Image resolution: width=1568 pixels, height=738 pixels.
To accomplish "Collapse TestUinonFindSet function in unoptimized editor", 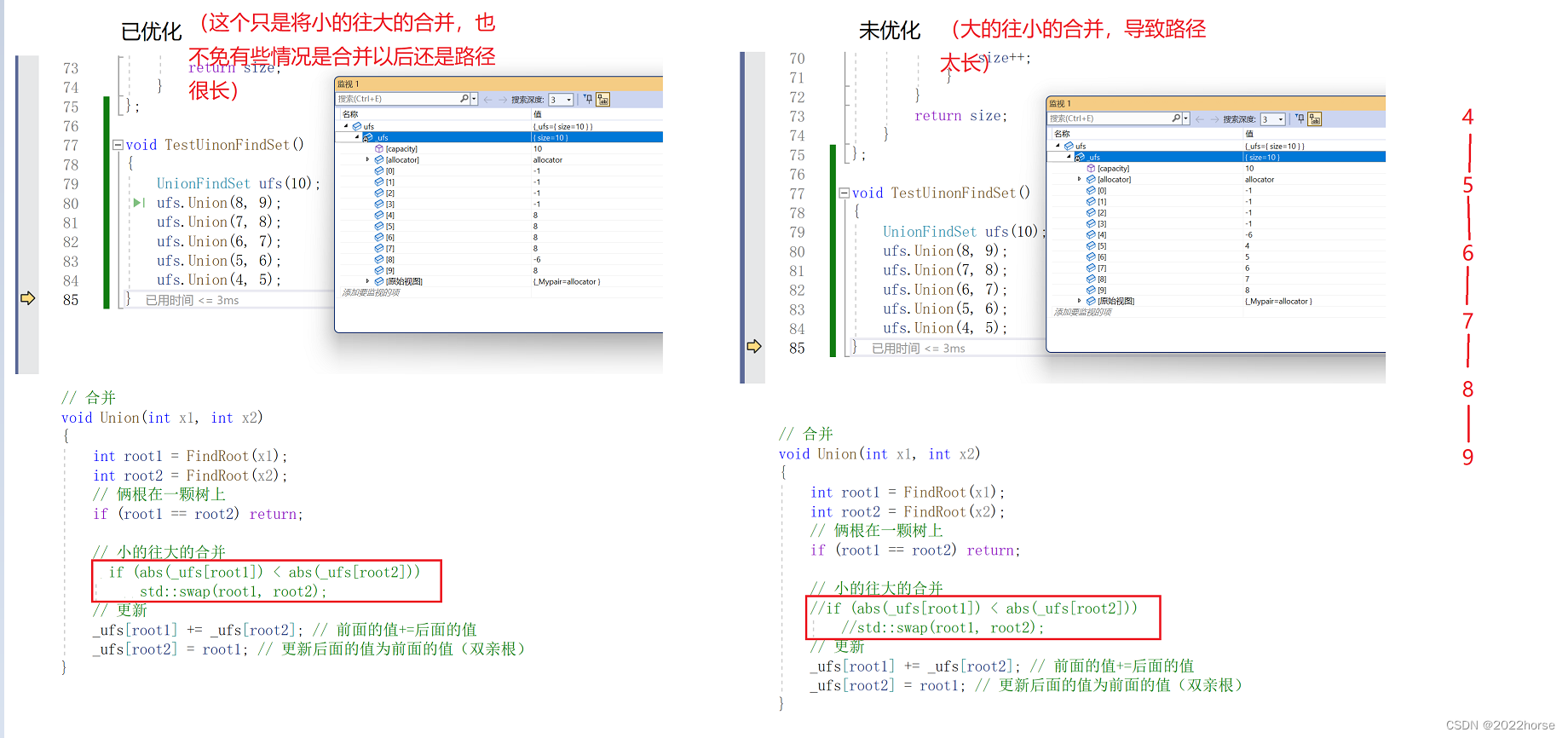I will (x=845, y=193).
